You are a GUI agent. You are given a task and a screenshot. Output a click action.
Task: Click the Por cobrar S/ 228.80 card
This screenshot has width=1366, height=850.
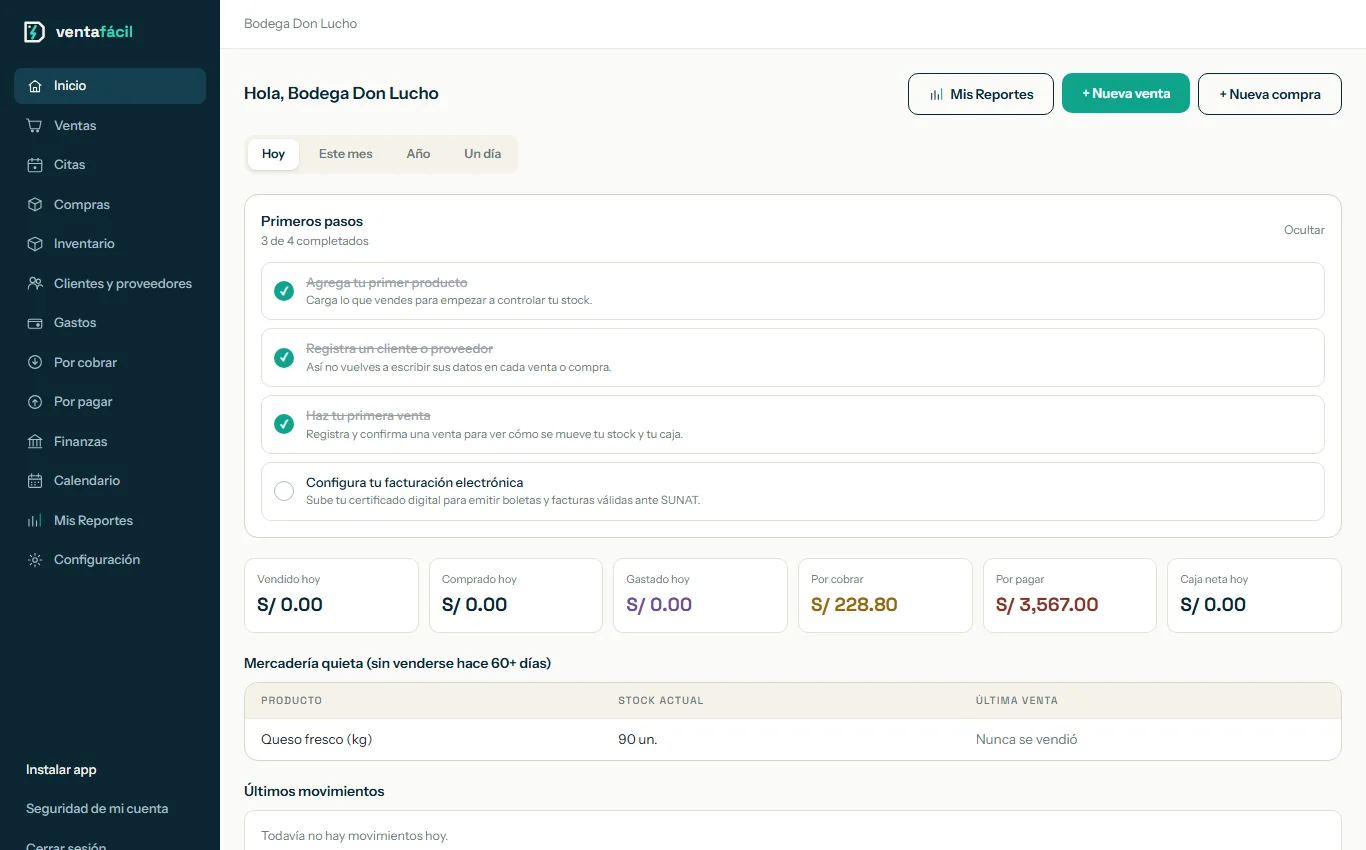pyautogui.click(x=885, y=595)
